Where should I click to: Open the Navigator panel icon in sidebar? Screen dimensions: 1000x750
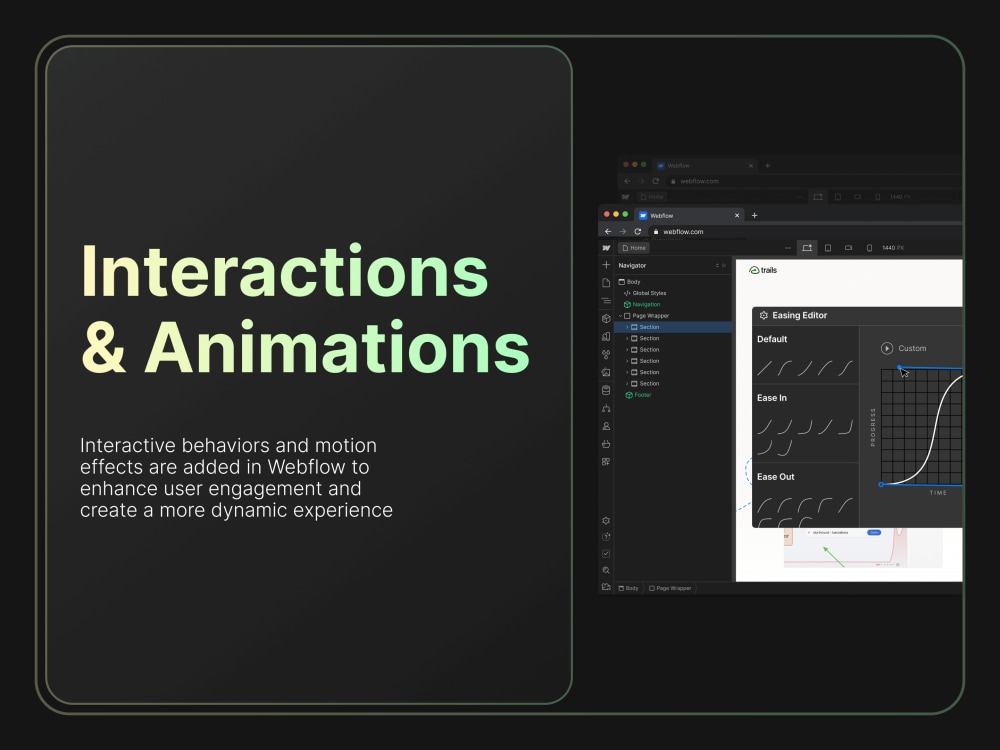[x=606, y=300]
